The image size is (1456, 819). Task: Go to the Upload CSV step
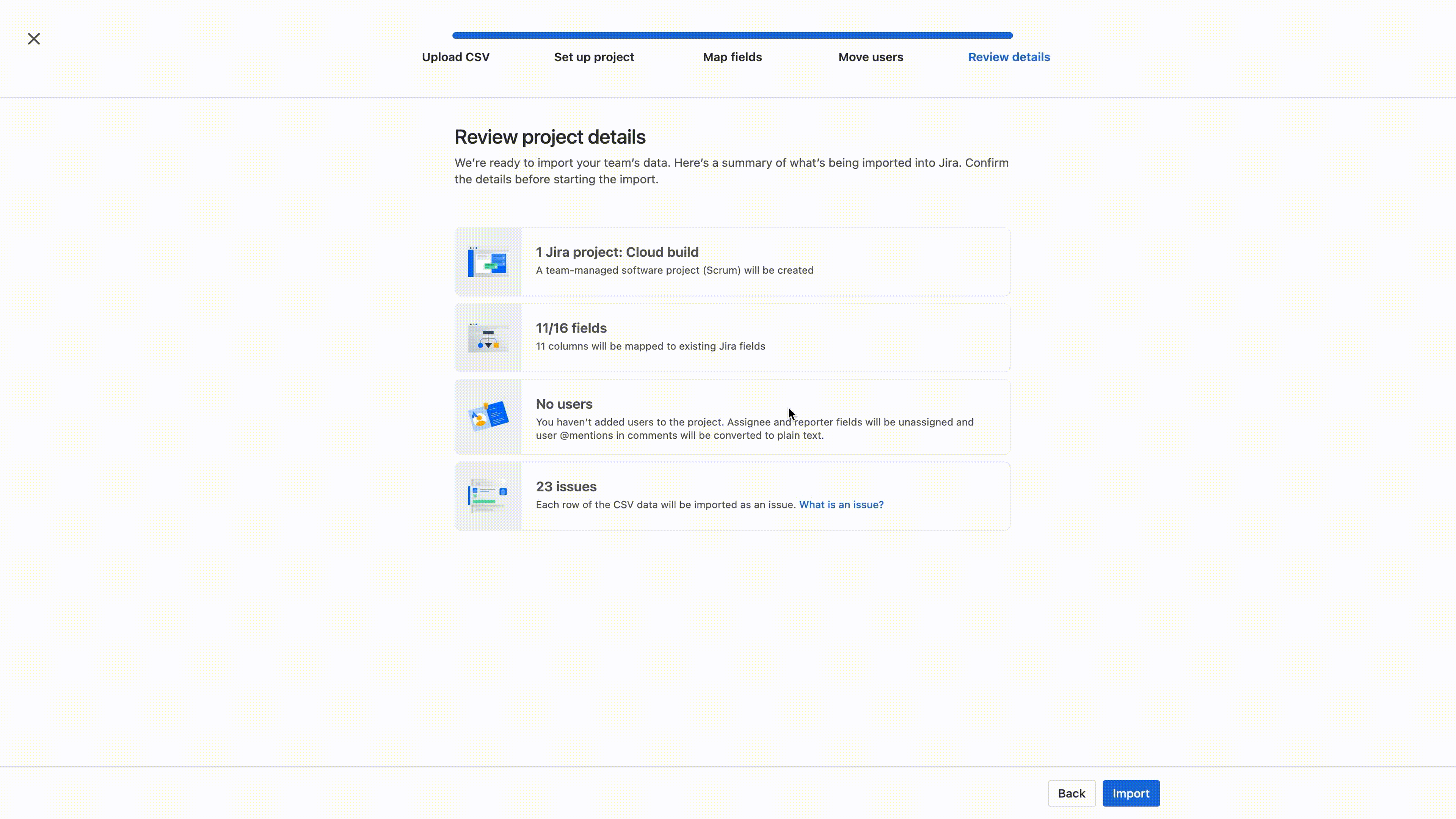(x=455, y=57)
